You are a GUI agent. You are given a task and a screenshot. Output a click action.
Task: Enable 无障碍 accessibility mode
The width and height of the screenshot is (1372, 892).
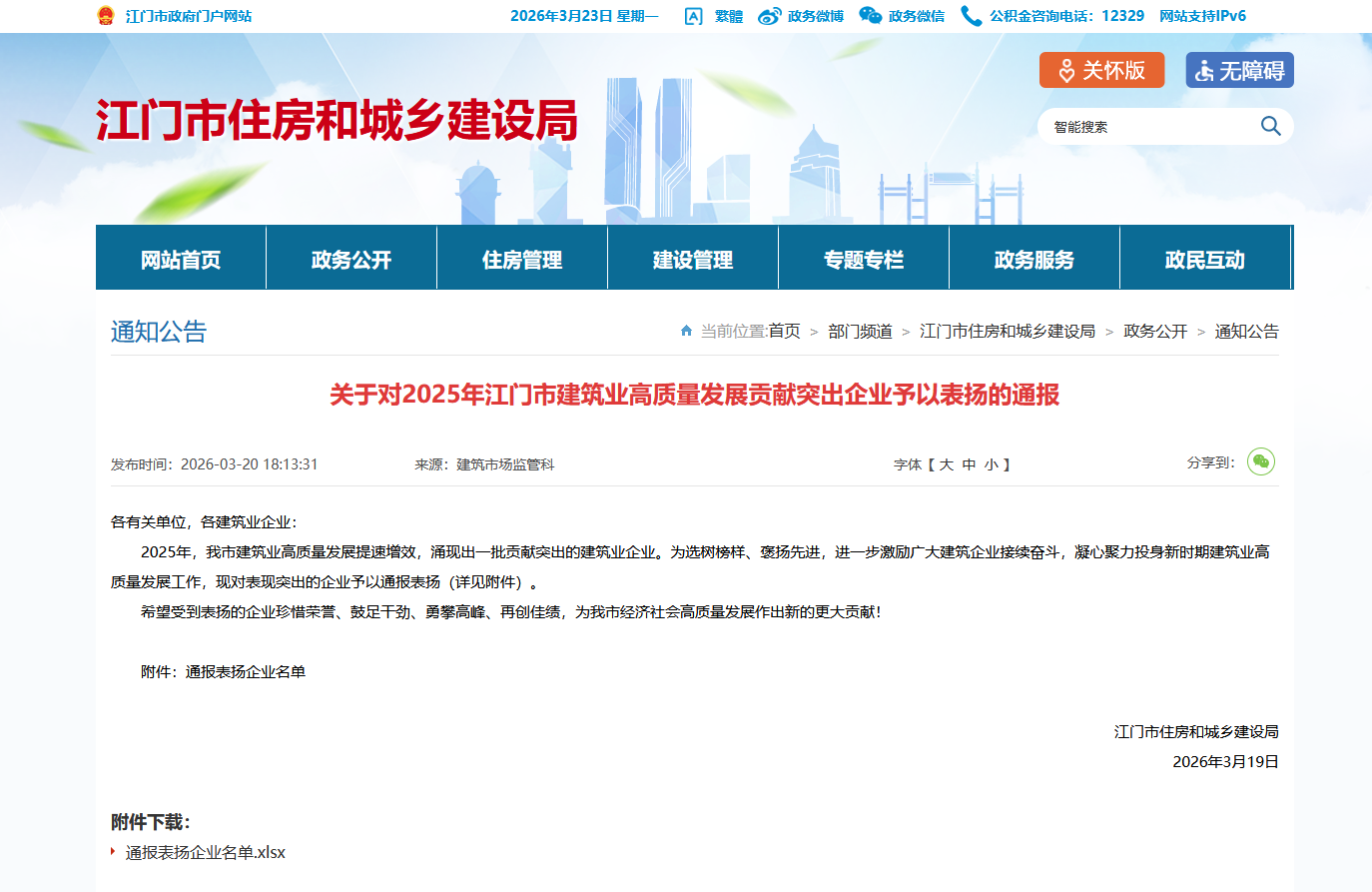[1239, 70]
